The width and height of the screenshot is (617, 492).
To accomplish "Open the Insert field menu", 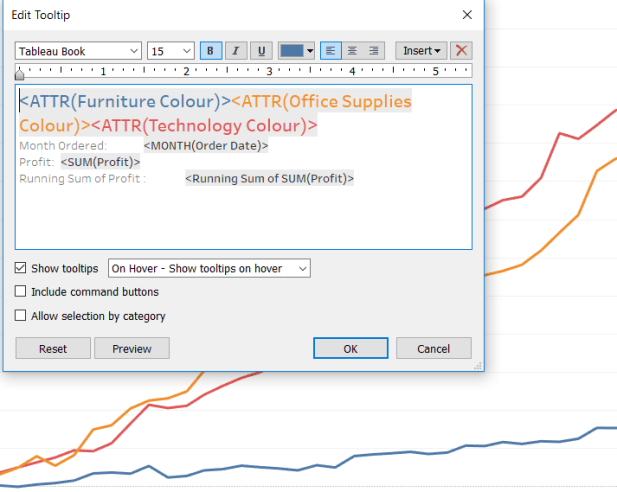I will 421,51.
